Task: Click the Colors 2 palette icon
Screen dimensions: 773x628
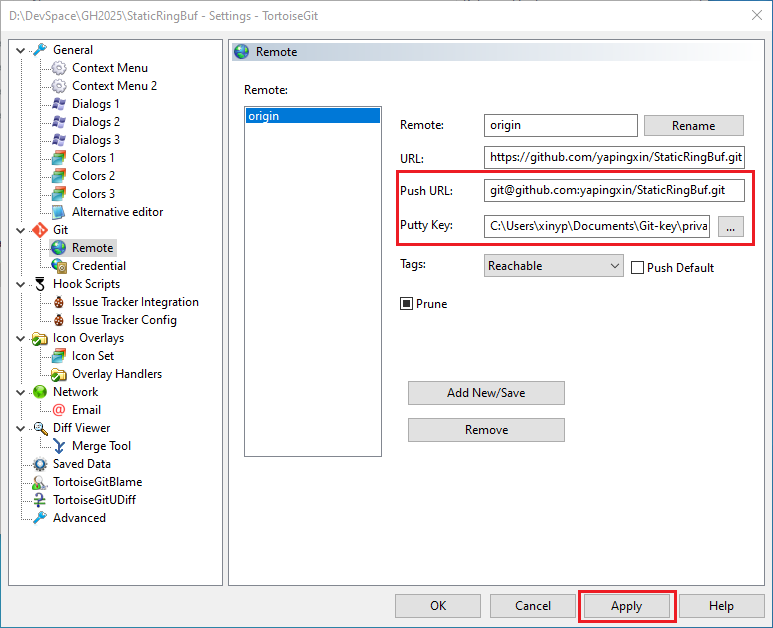Action: coord(59,175)
